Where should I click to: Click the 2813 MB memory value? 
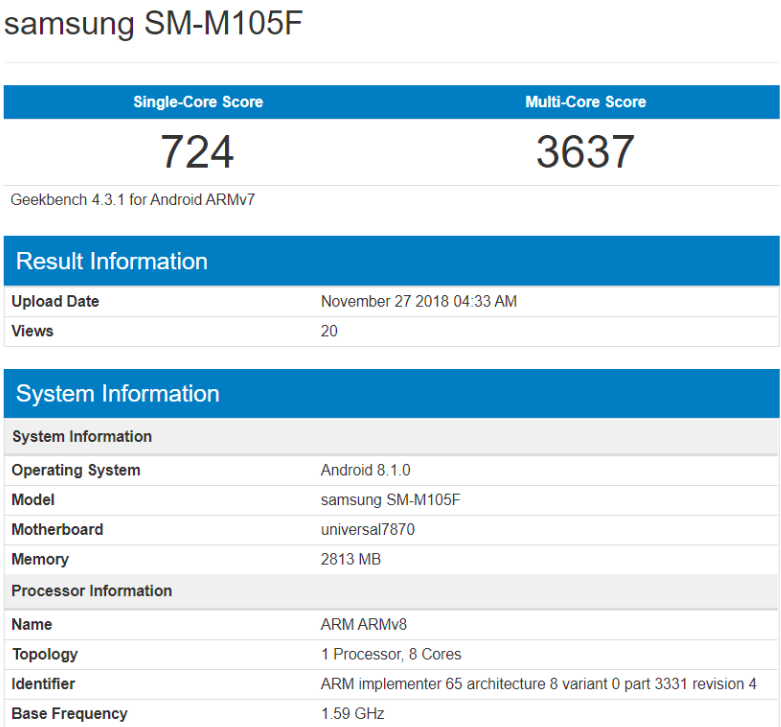351,559
